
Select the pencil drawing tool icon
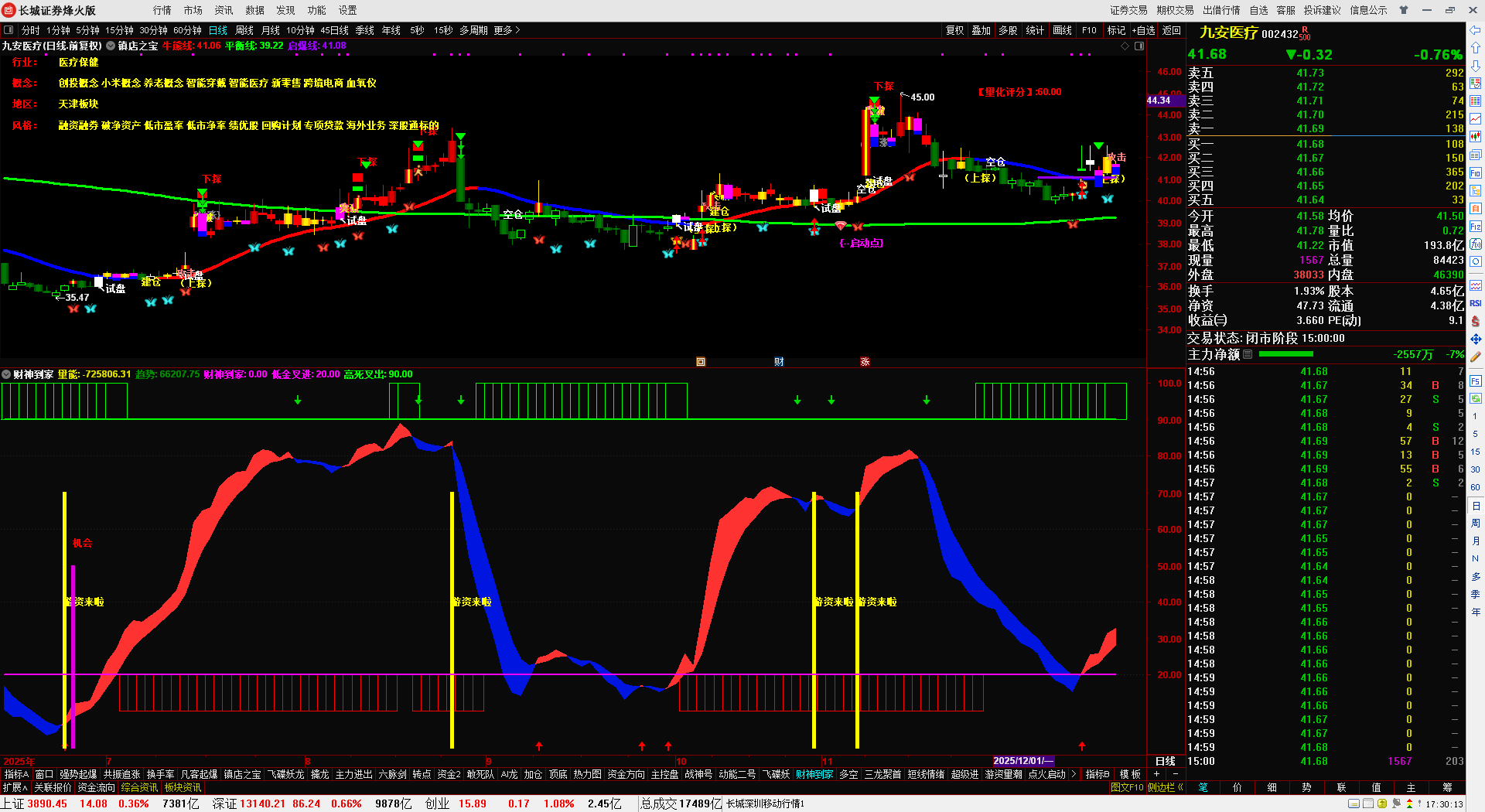point(1476,357)
